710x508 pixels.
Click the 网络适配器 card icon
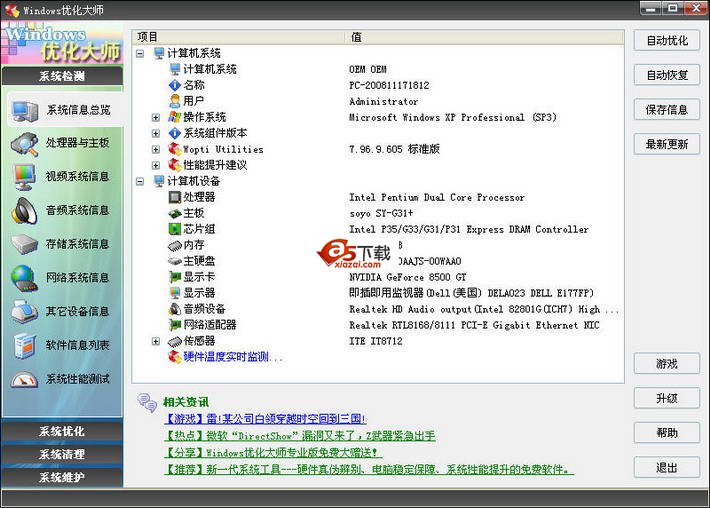(x=174, y=325)
